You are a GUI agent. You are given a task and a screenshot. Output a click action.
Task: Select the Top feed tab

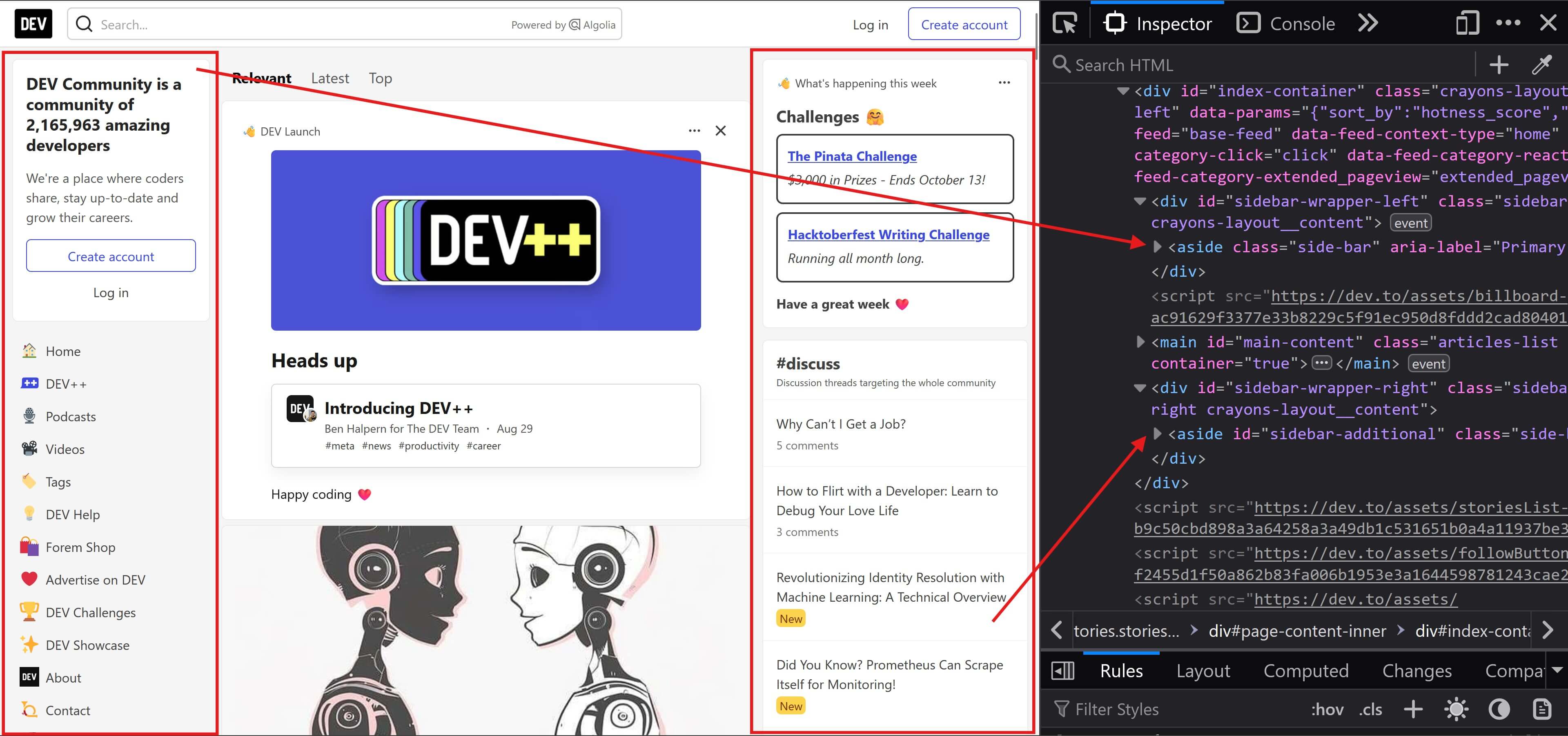coord(381,78)
